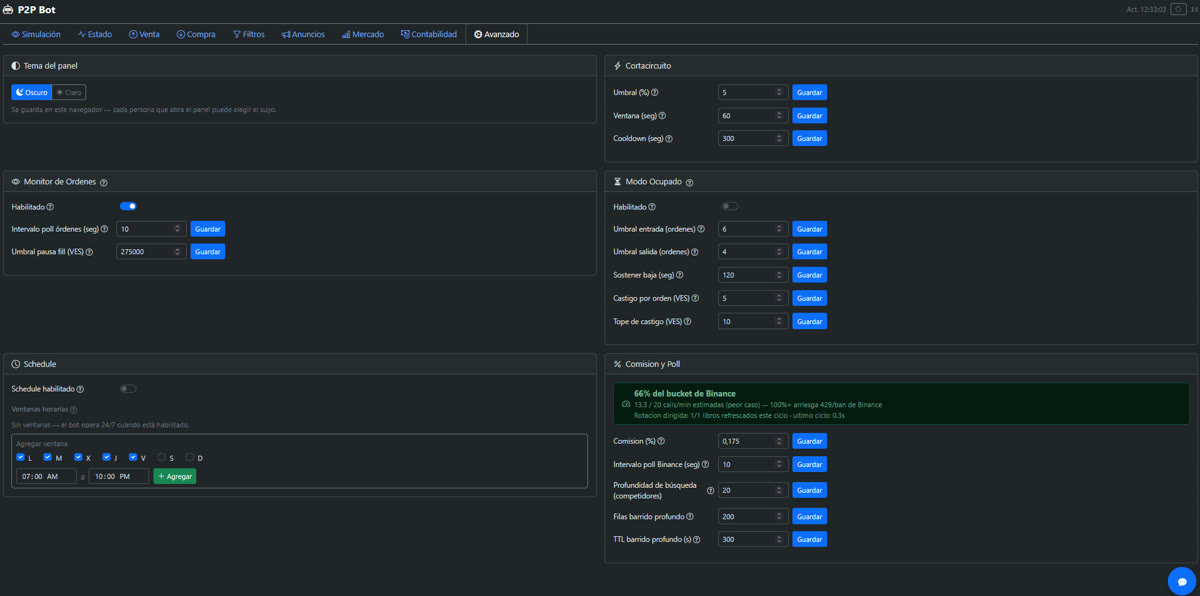The image size is (1200, 596).
Task: Uncheck the M day checkbox
Action: coord(49,457)
